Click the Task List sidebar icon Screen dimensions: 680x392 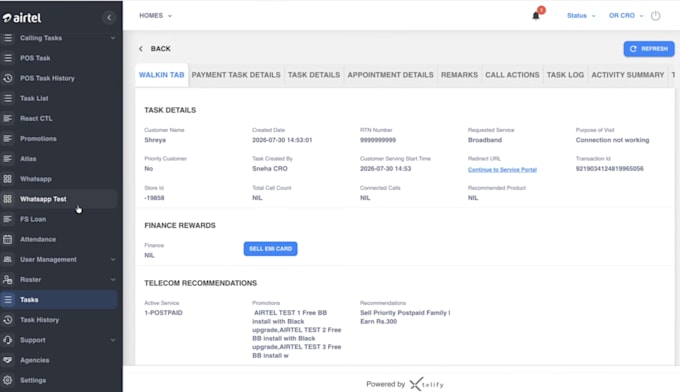[8, 98]
